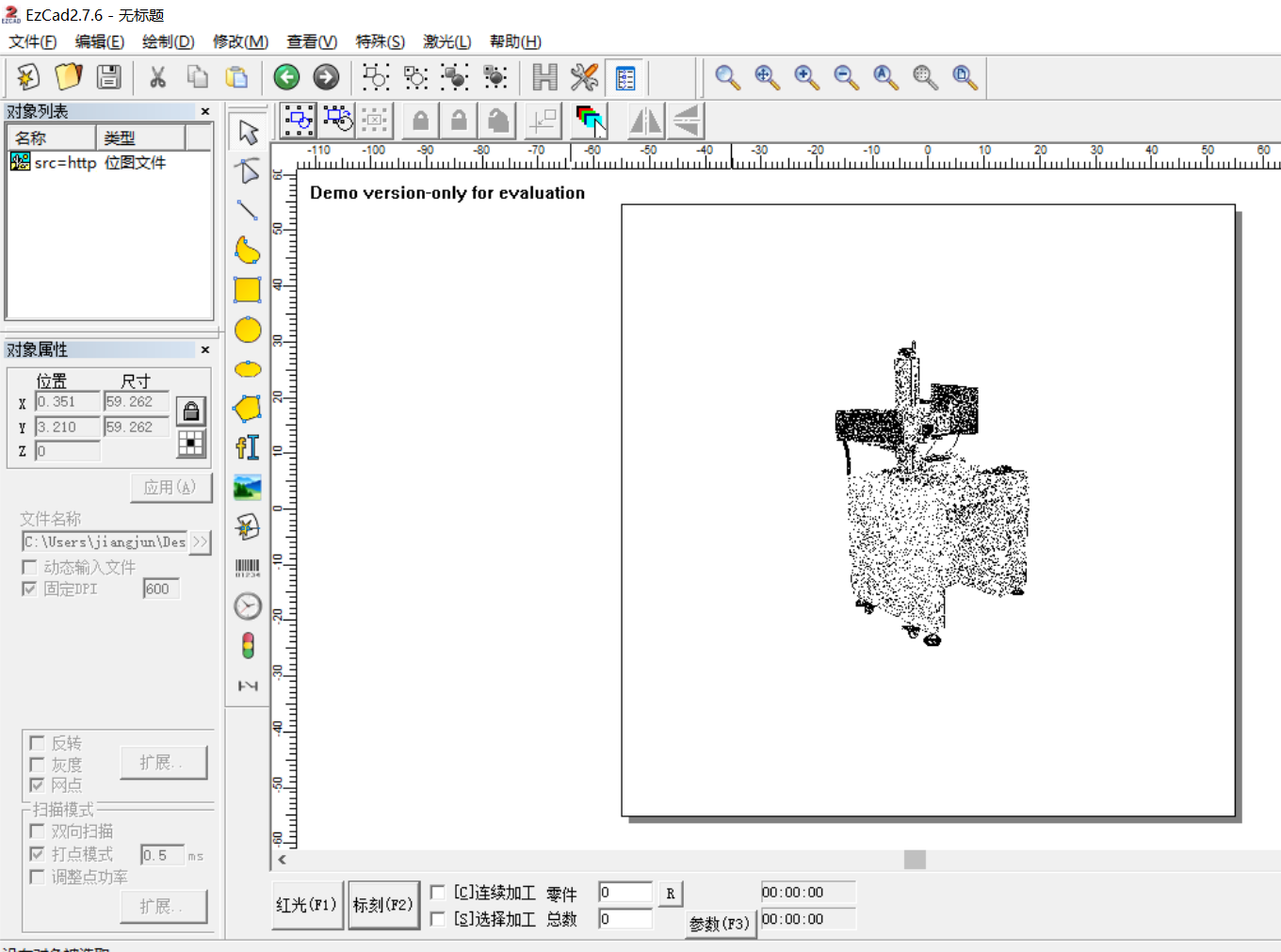Select the traffic light input port tool
The height and width of the screenshot is (952, 1281).
[248, 646]
